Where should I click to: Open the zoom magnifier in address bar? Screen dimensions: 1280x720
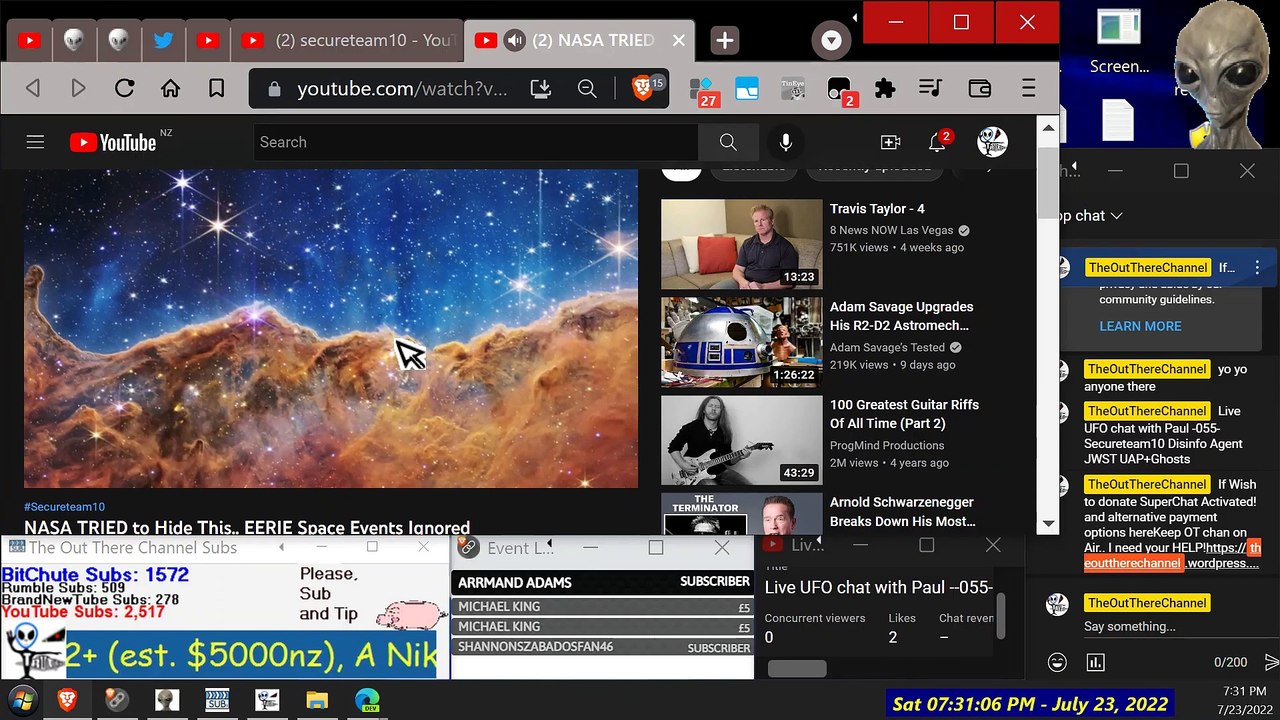(x=587, y=88)
